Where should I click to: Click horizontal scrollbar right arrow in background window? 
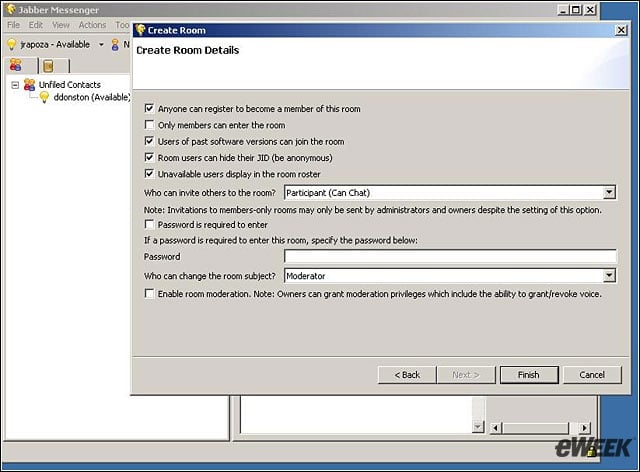point(584,428)
